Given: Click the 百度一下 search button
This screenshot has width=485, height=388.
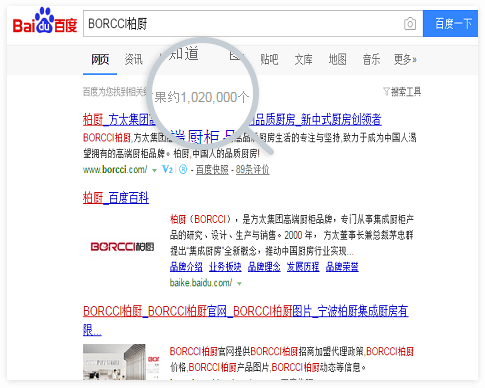Looking at the screenshot, I should coord(450,23).
